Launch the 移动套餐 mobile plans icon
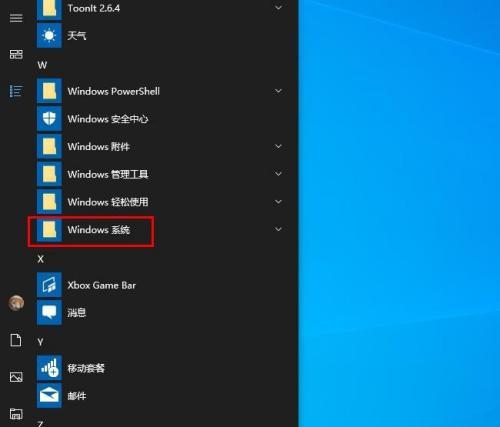Screen dimensions: 500x427 [49, 368]
